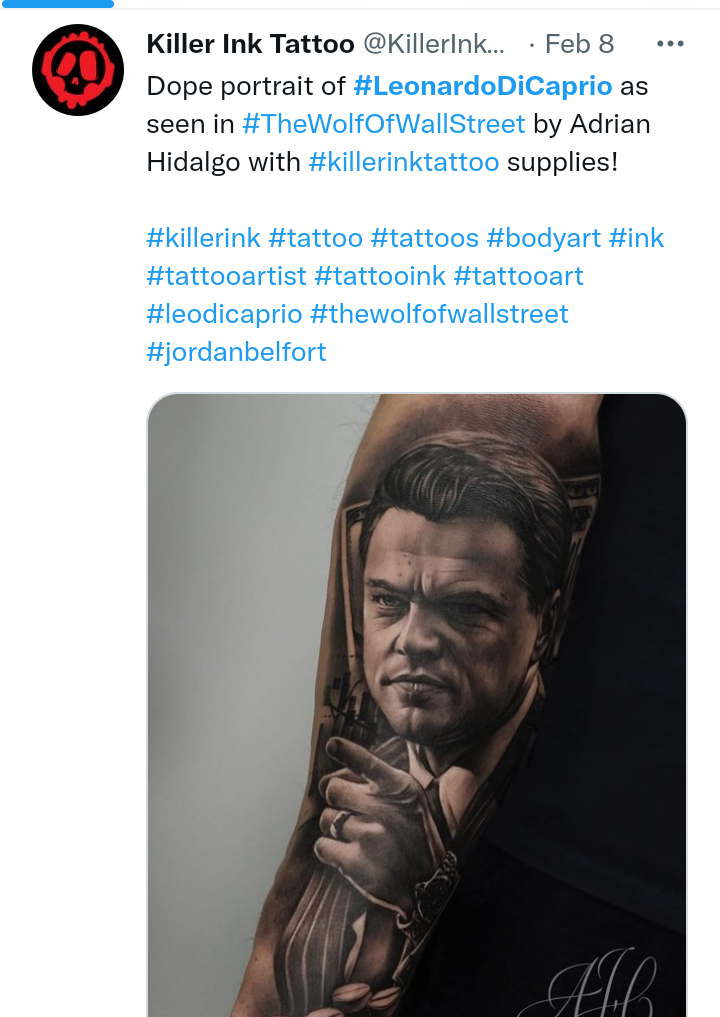Screen dimensions: 720x1017
Task: Follow the #killerinktattoo hashtag link
Action: 403,162
